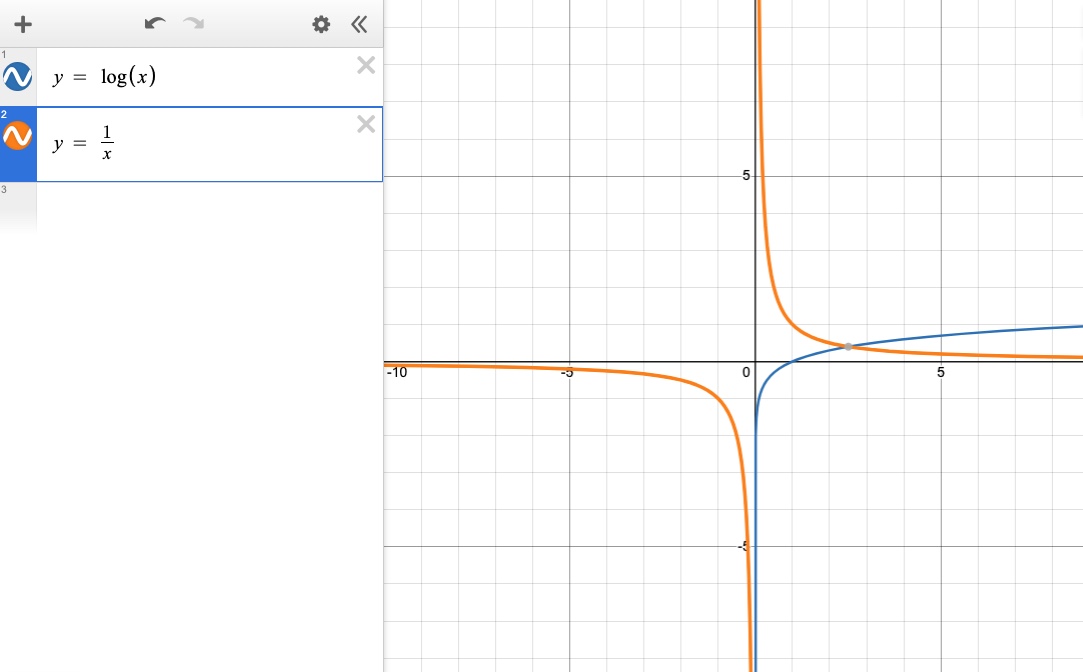Click the 5 label on the x-axis
1083x672 pixels.
(x=941, y=372)
